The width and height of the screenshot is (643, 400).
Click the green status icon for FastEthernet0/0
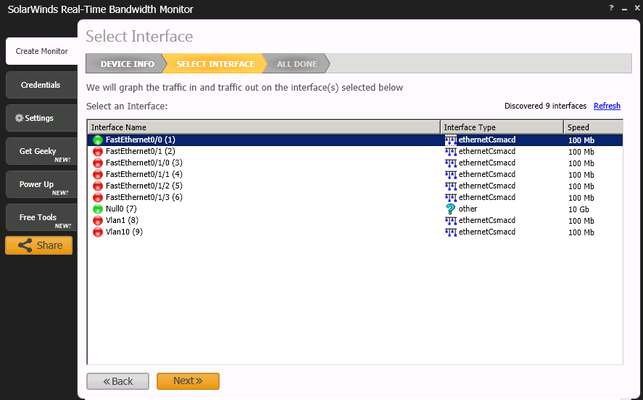pos(98,140)
